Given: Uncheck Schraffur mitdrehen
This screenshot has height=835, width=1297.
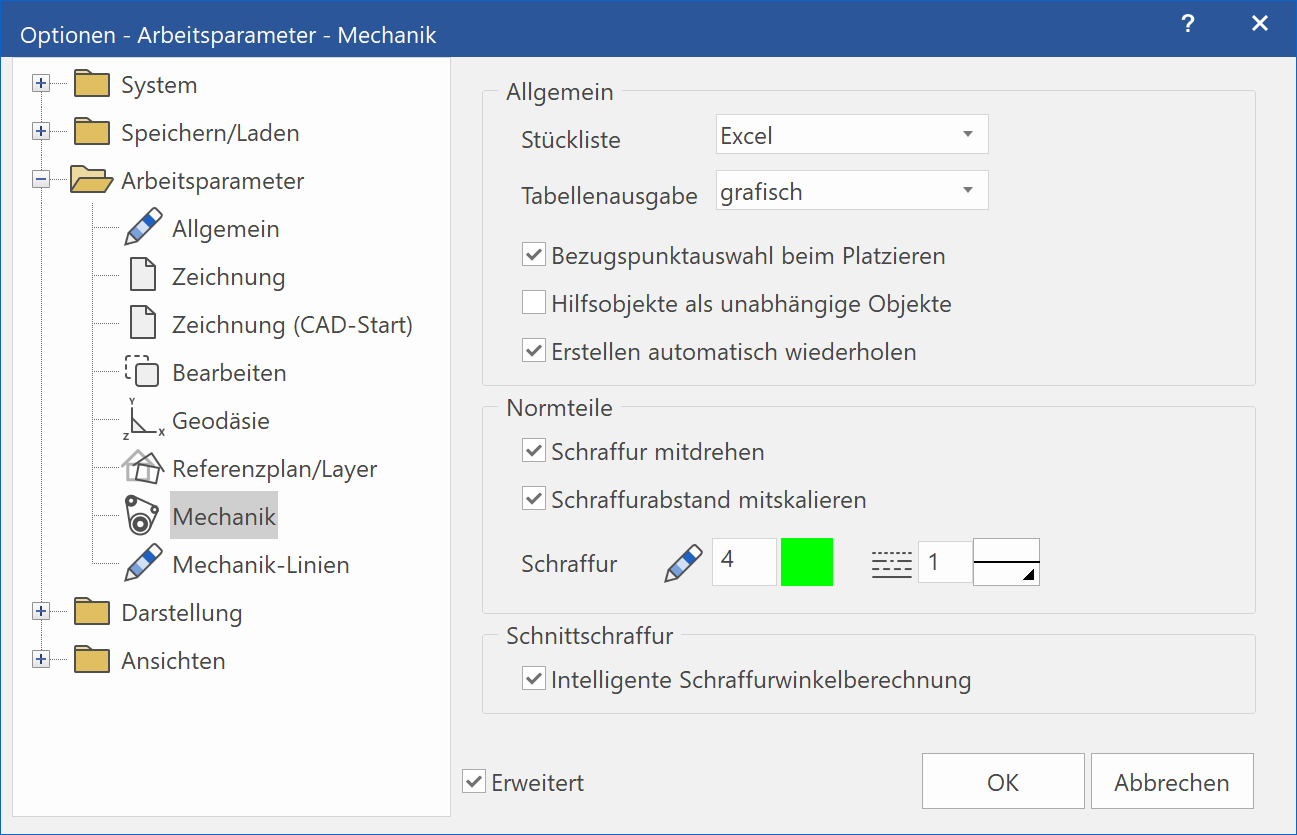Looking at the screenshot, I should pos(533,451).
